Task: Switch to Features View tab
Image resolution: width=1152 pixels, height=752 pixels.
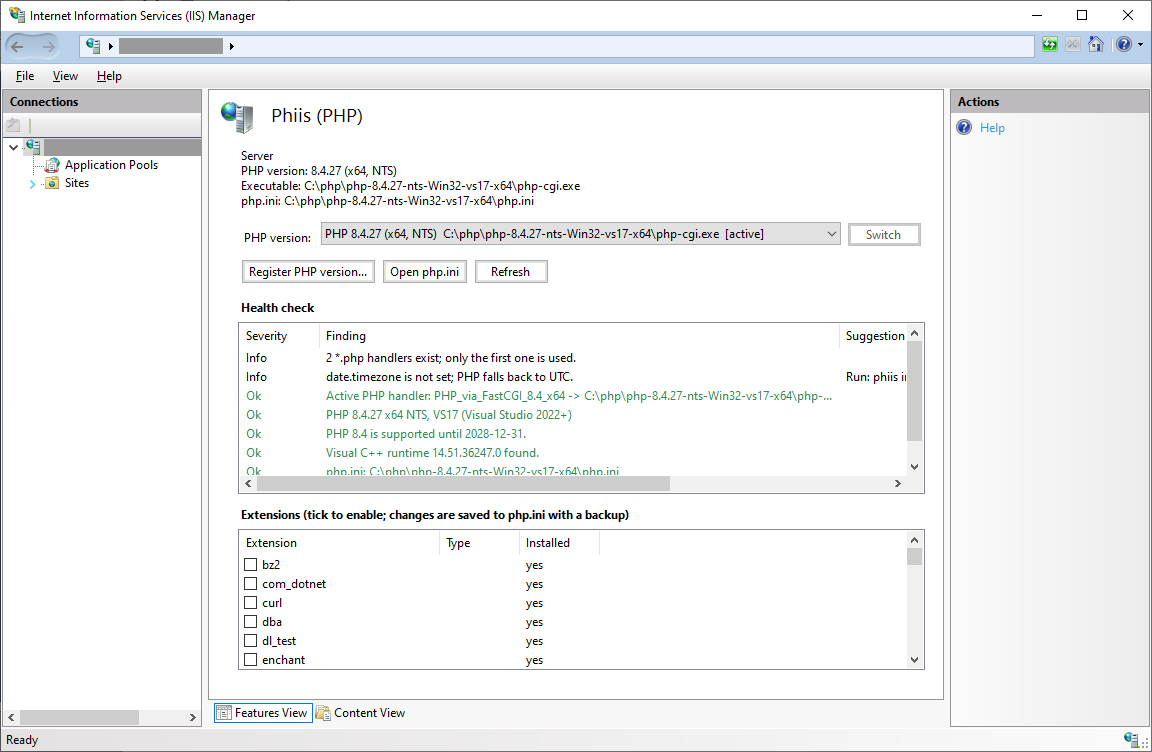Action: (263, 713)
